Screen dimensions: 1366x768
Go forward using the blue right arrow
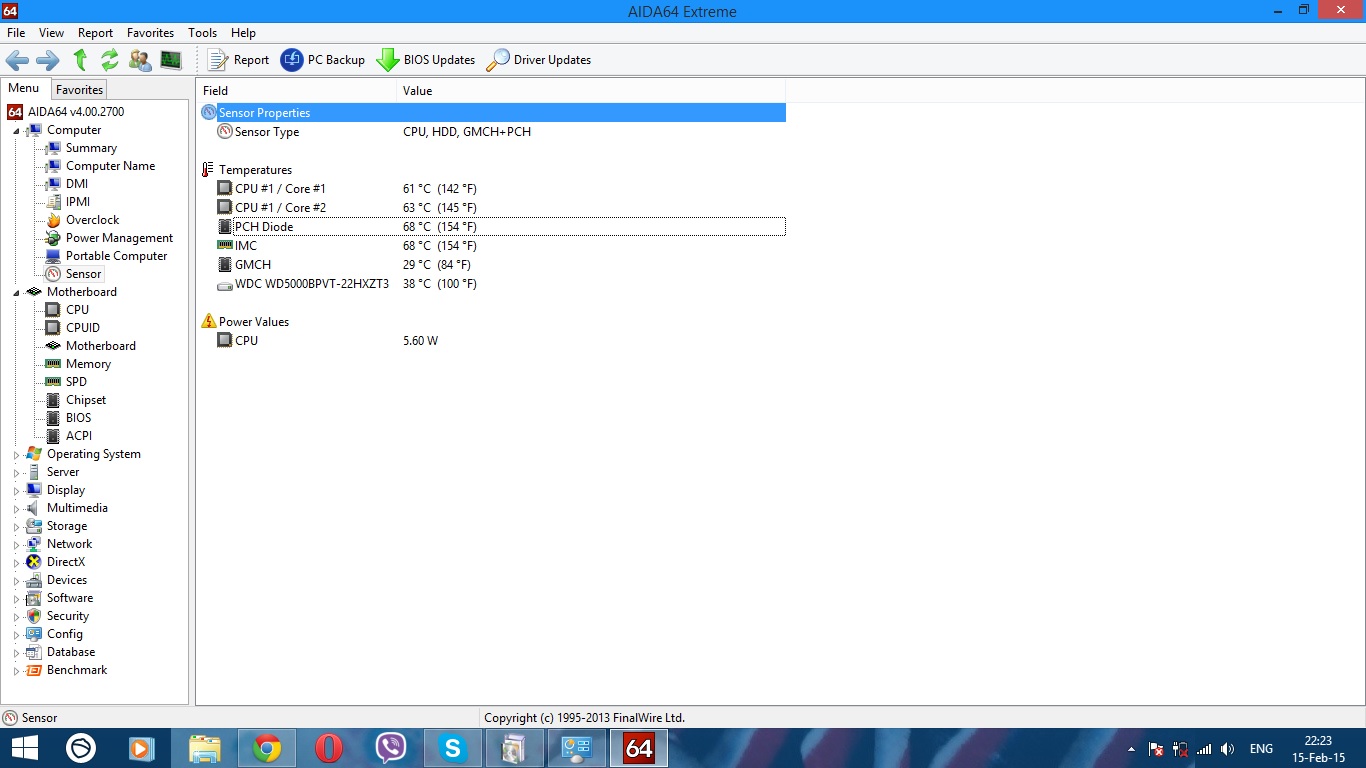(48, 60)
